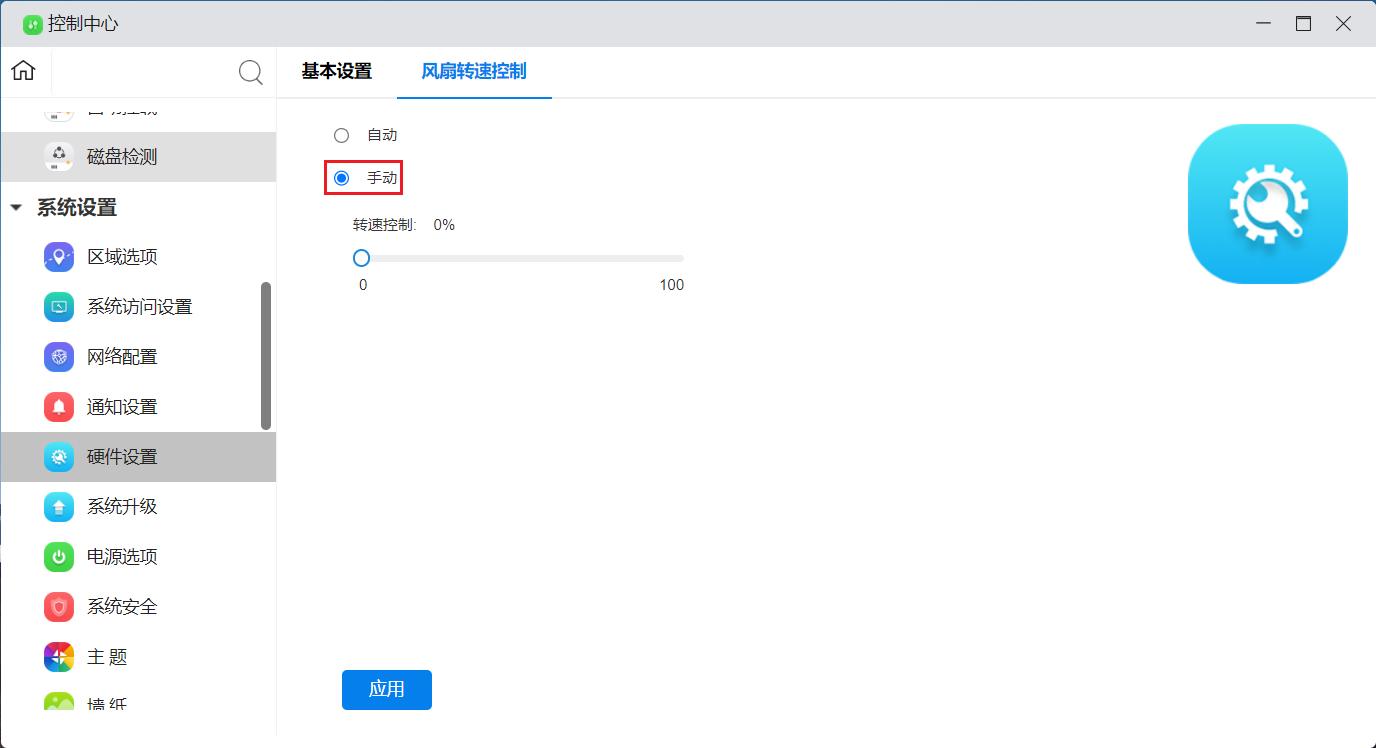The height and width of the screenshot is (748, 1376).
Task: Click the search magnifier icon
Action: click(251, 72)
